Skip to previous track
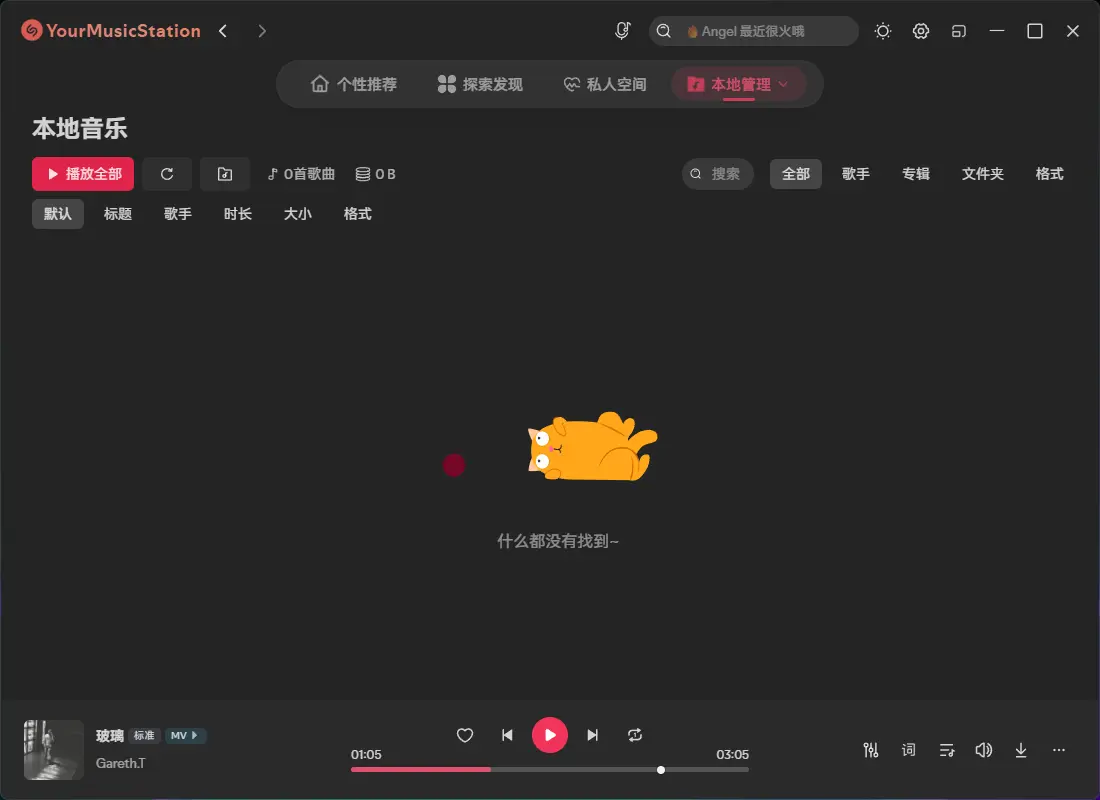The width and height of the screenshot is (1100, 800). (x=507, y=735)
